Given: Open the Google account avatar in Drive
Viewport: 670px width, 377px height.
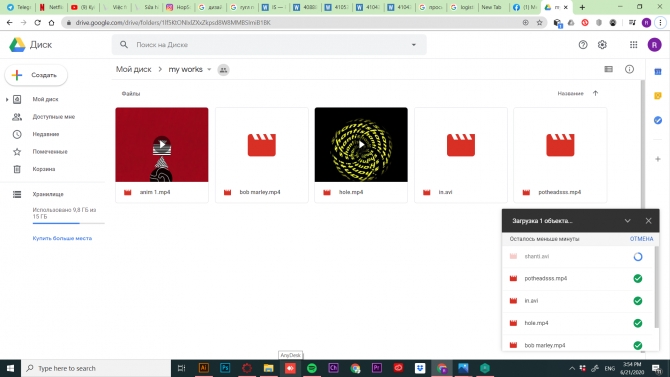Looking at the screenshot, I should point(654,44).
